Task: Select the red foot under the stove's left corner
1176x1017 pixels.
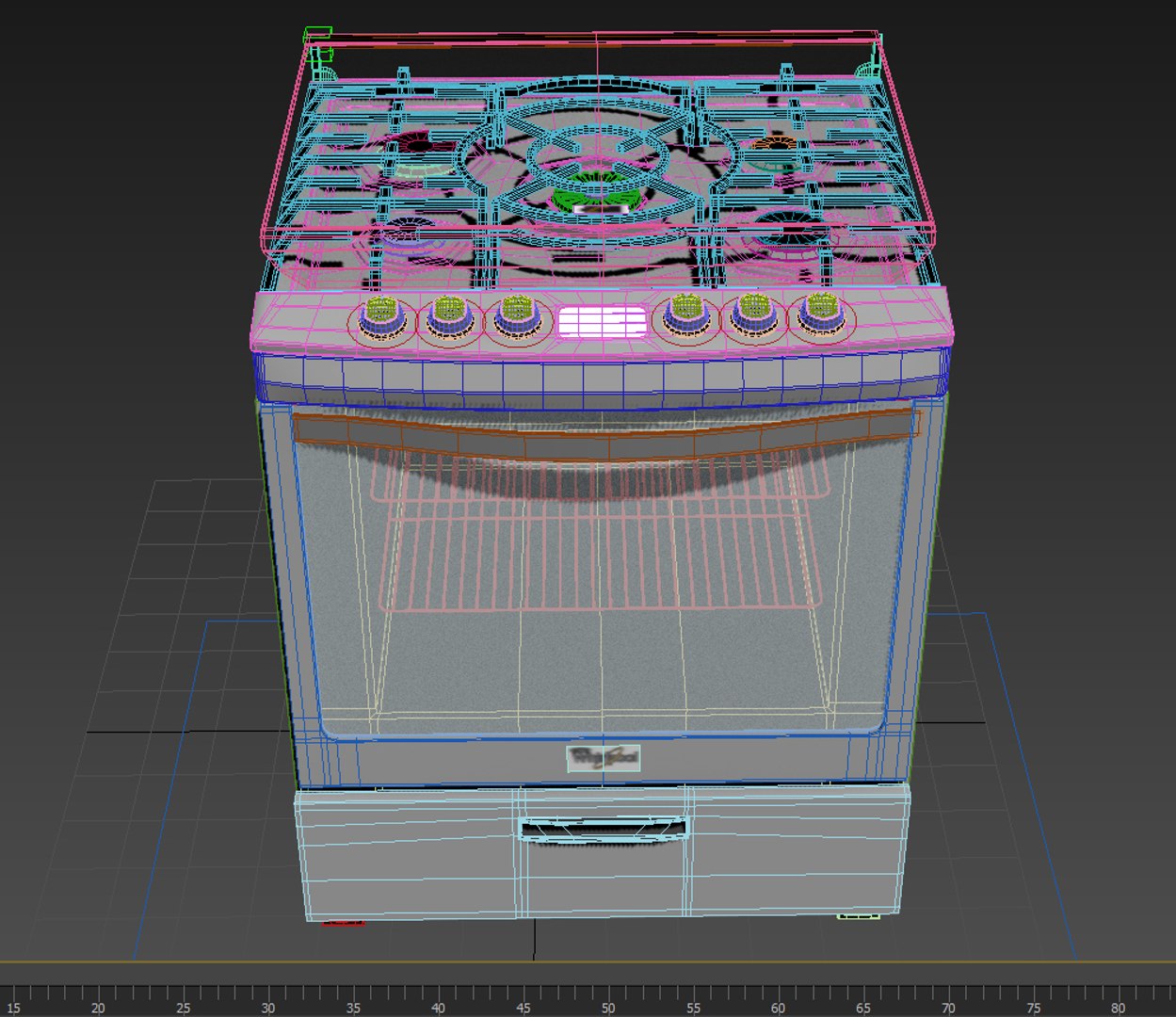Action: click(343, 923)
